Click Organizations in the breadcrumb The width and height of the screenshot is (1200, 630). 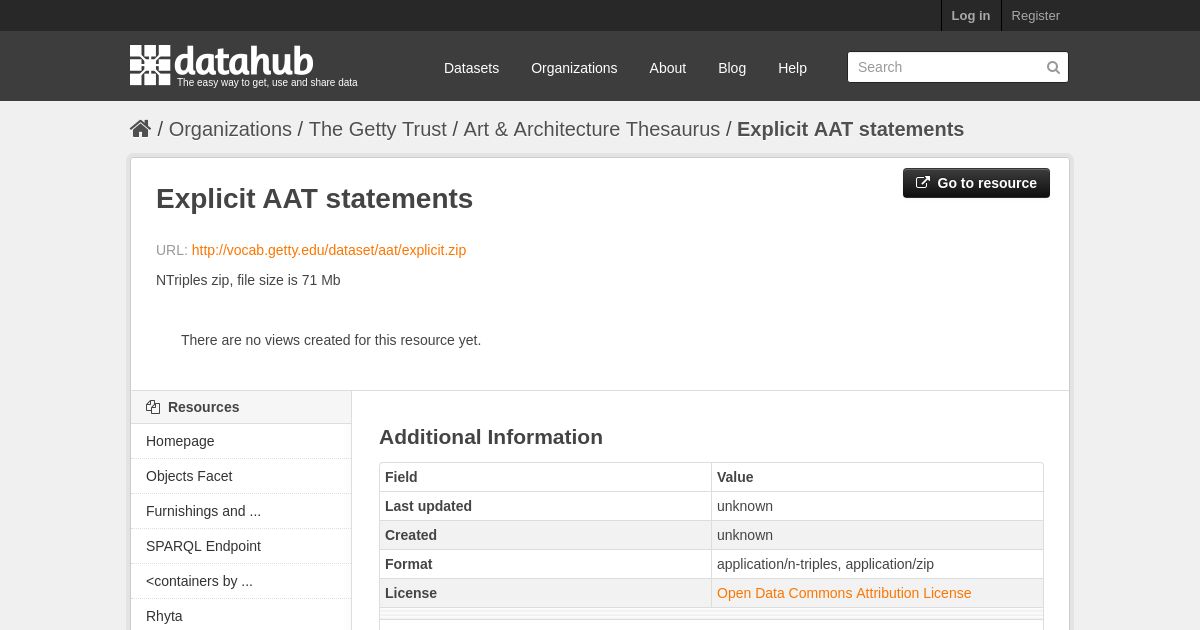(x=230, y=129)
